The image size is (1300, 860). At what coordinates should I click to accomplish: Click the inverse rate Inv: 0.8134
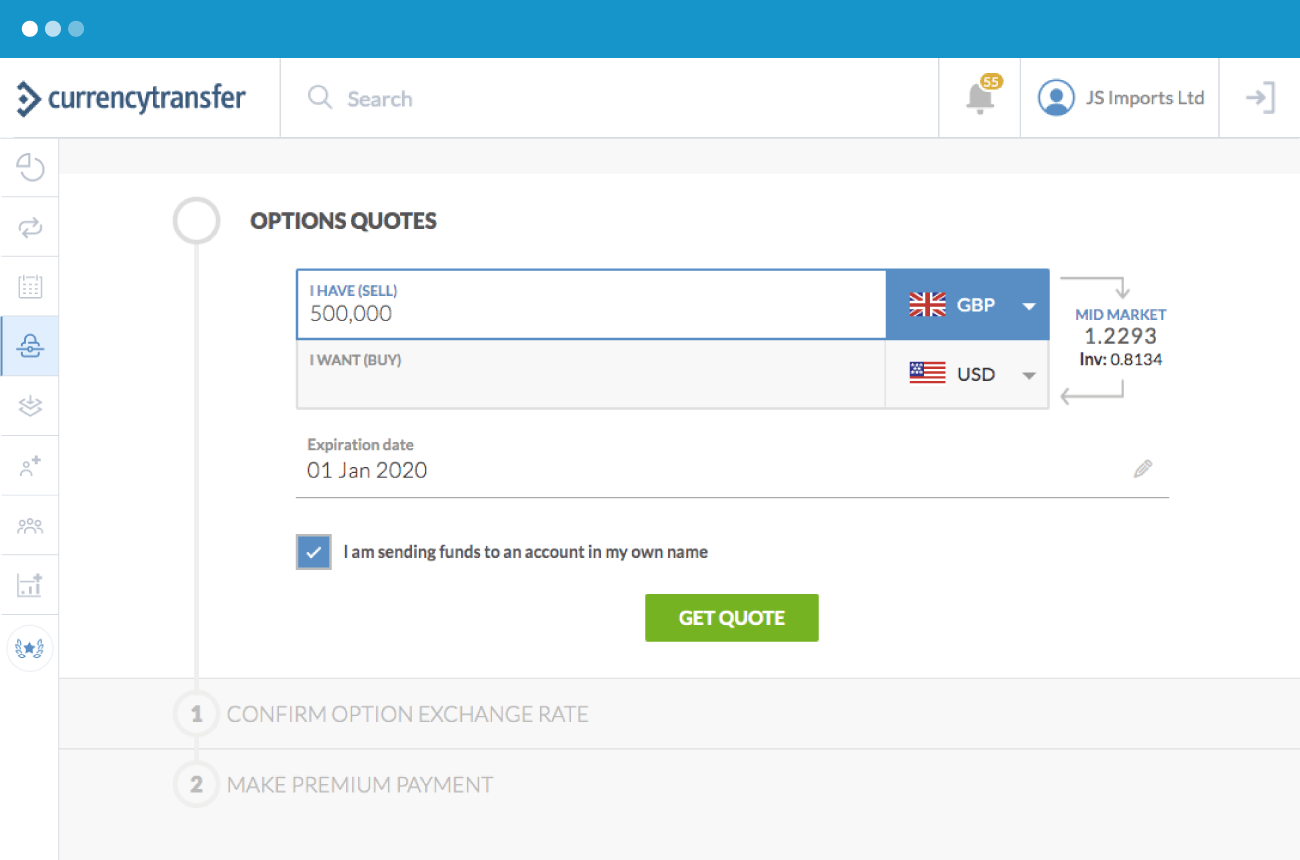(1121, 359)
